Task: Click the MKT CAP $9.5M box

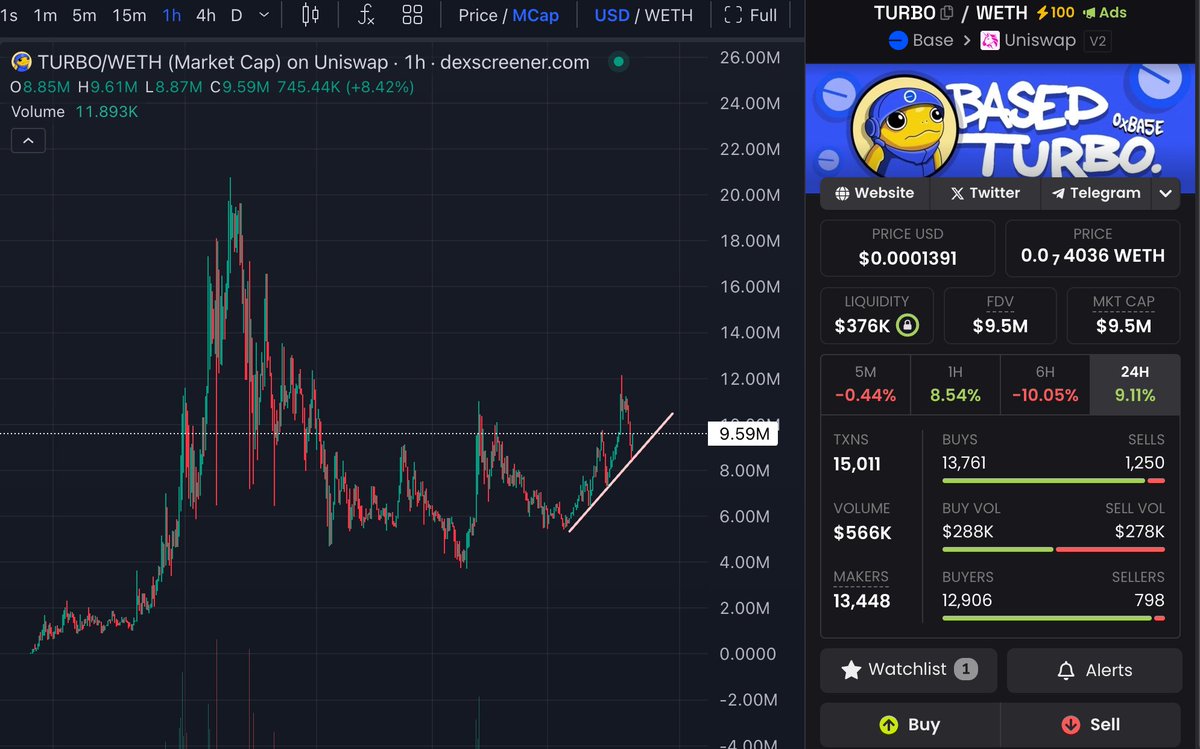Action: (x=1124, y=316)
